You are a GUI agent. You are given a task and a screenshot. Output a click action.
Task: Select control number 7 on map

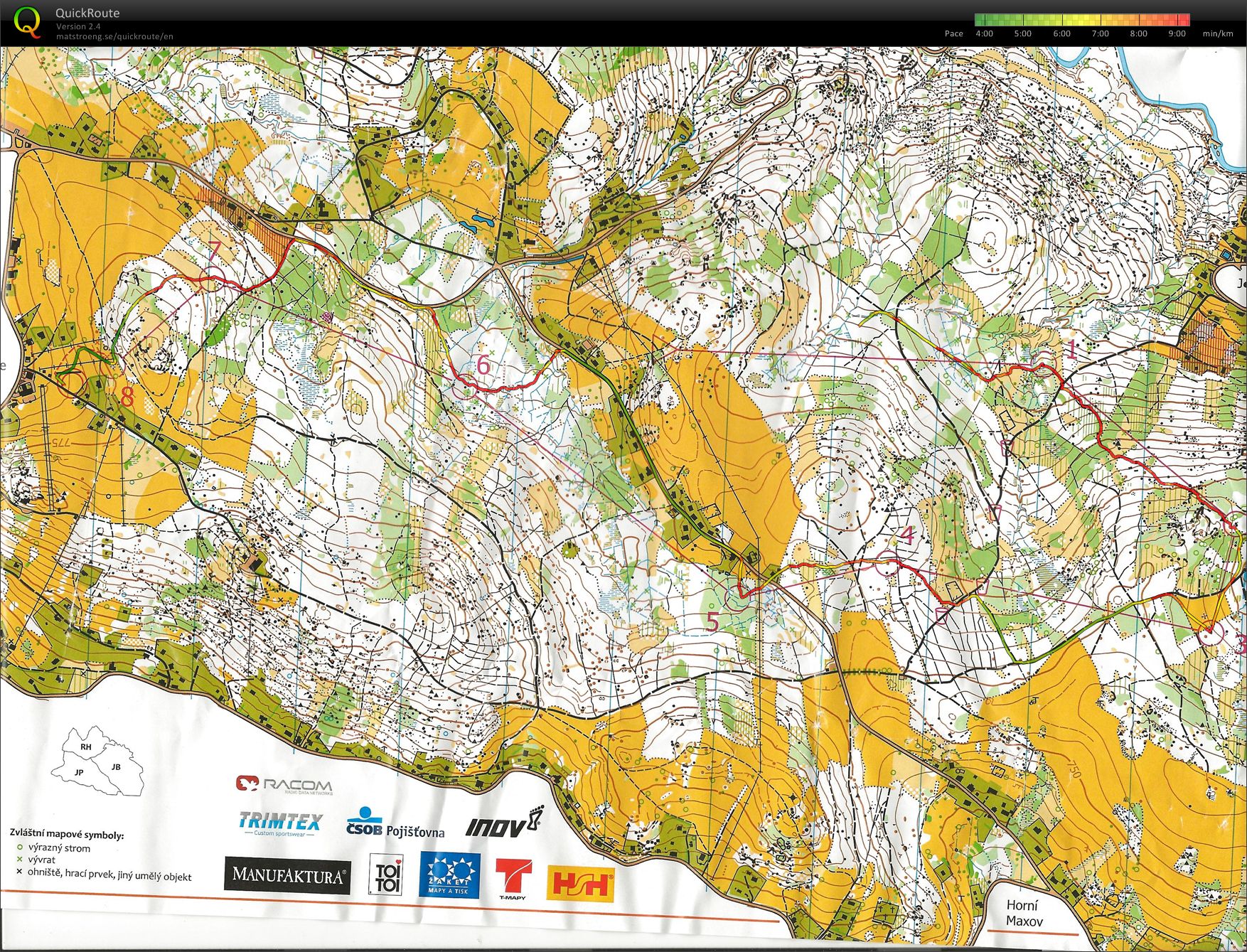215,251
